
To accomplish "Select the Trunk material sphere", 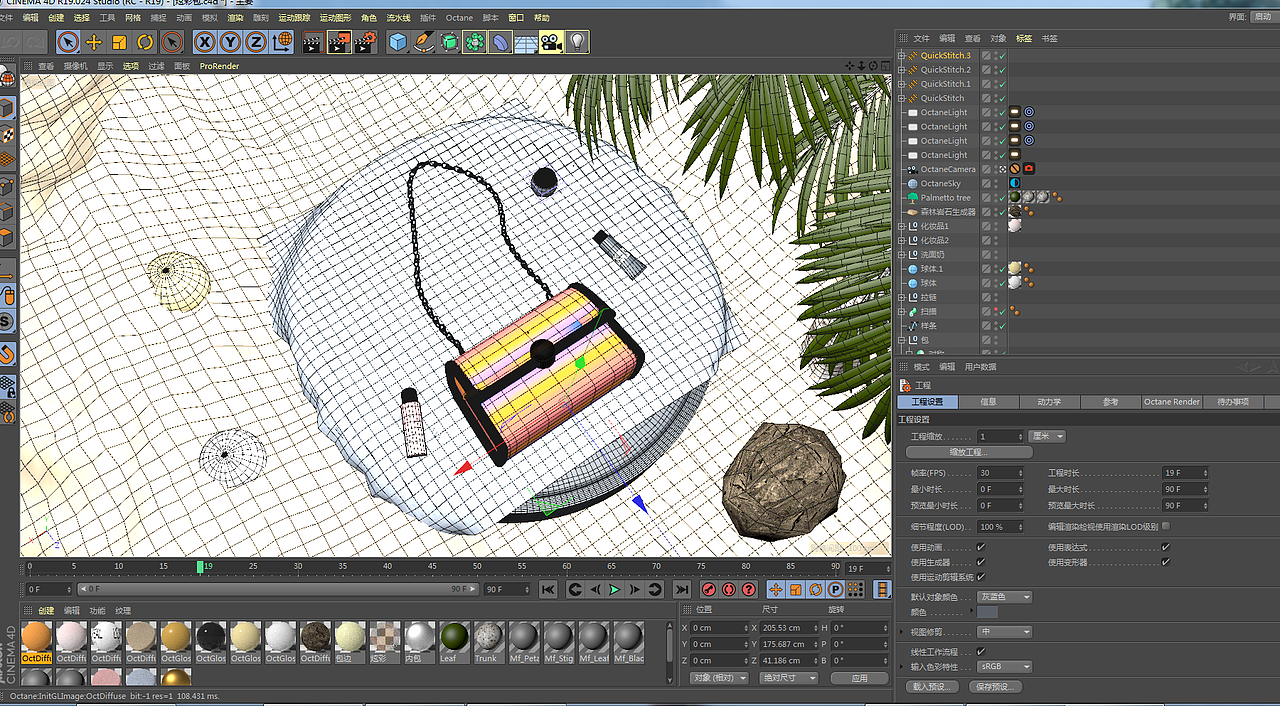I will [488, 637].
